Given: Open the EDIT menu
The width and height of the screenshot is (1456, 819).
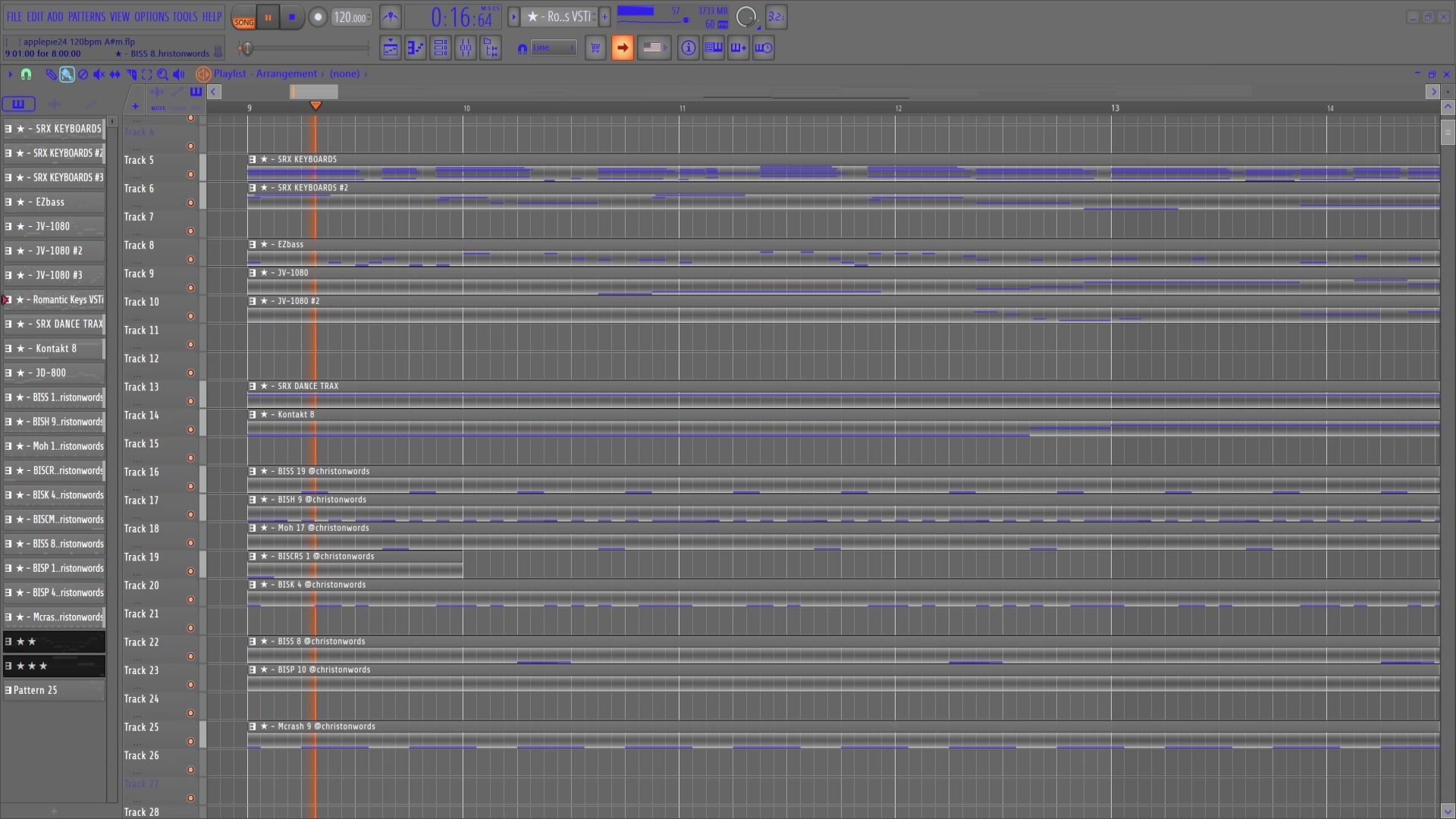Looking at the screenshot, I should 35,17.
